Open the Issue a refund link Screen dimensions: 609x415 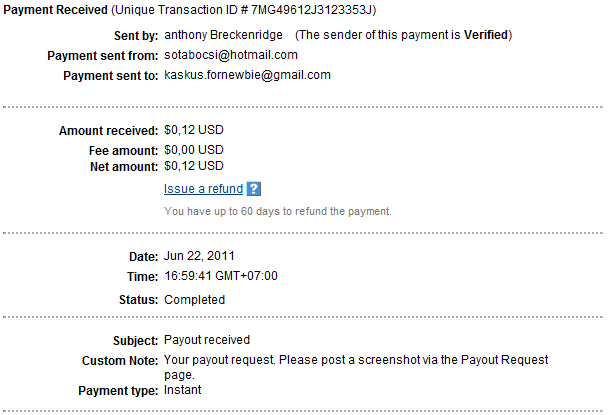203,189
